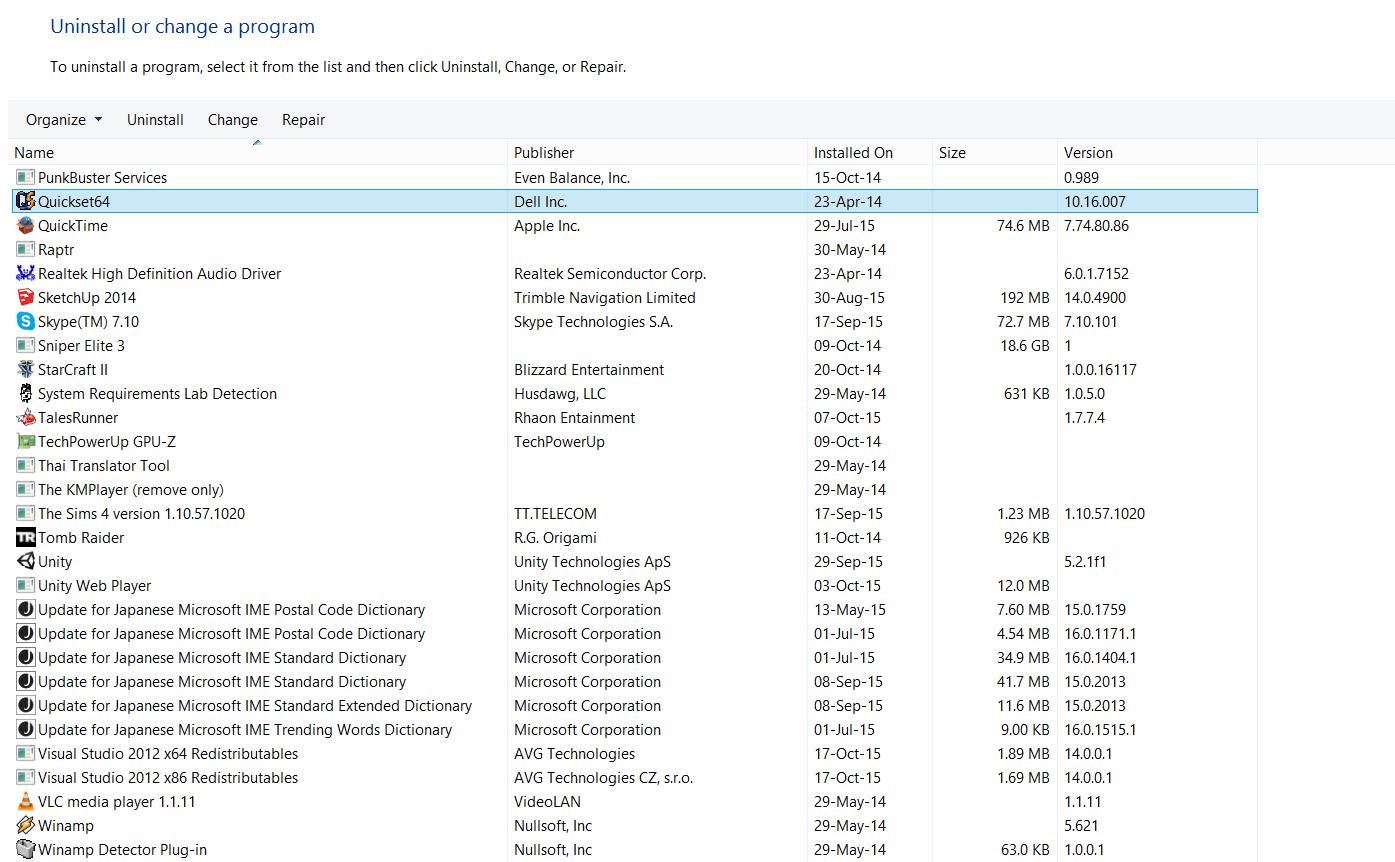Click the R.G. Origami publisher cell
This screenshot has width=1395, height=862.
[557, 537]
